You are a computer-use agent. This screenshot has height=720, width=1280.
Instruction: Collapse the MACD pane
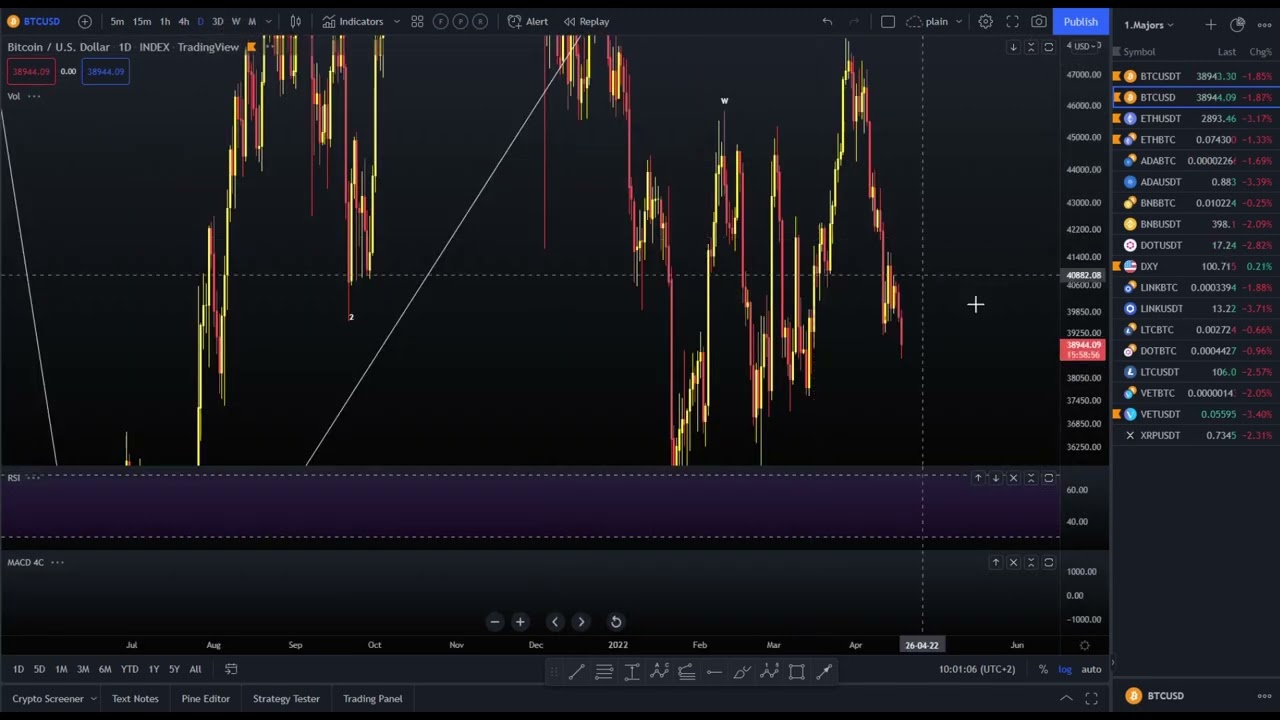[1031, 563]
